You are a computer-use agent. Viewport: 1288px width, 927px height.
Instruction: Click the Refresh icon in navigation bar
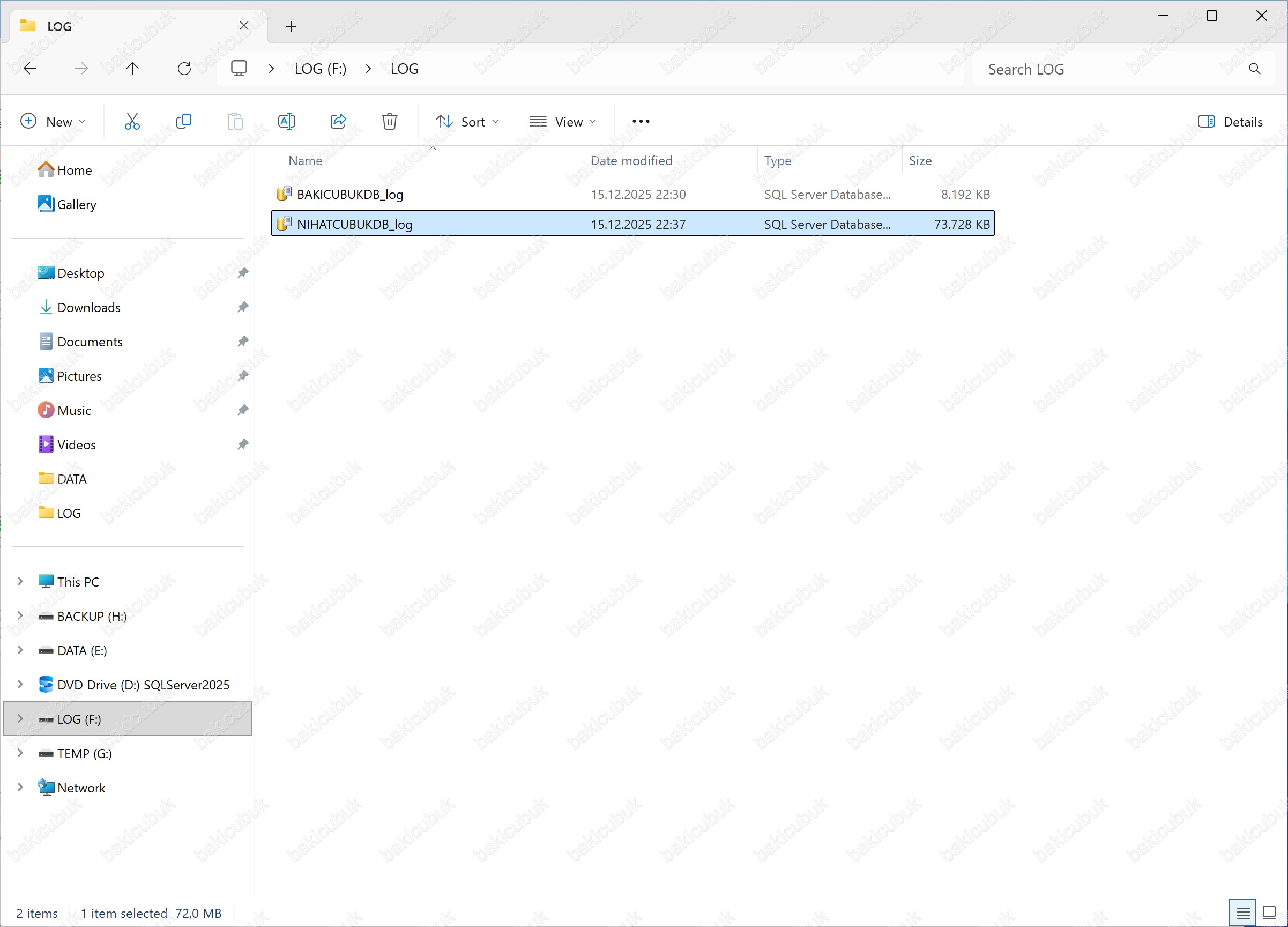184,69
